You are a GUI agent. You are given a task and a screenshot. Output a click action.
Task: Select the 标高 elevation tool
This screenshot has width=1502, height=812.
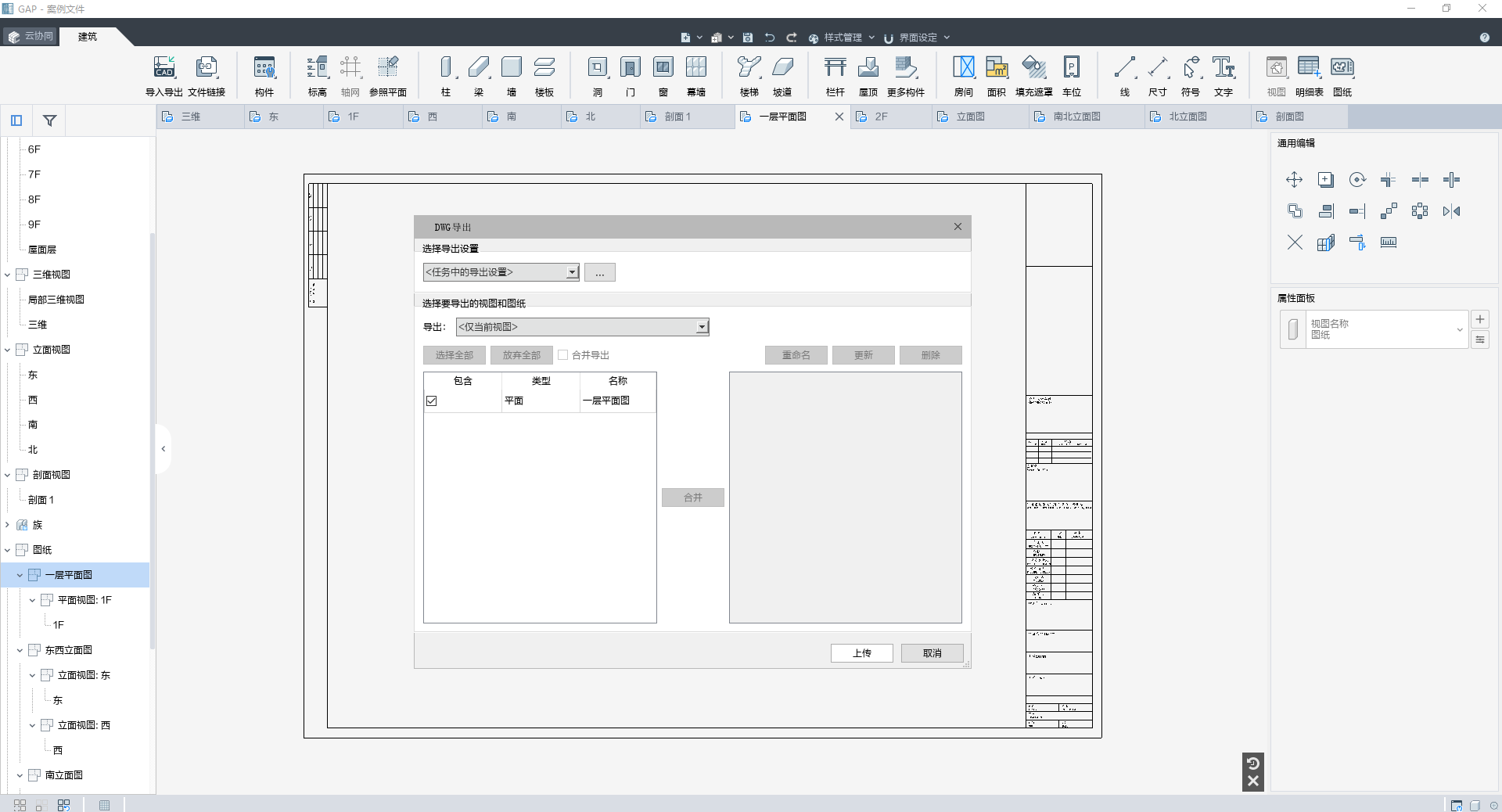pos(318,76)
